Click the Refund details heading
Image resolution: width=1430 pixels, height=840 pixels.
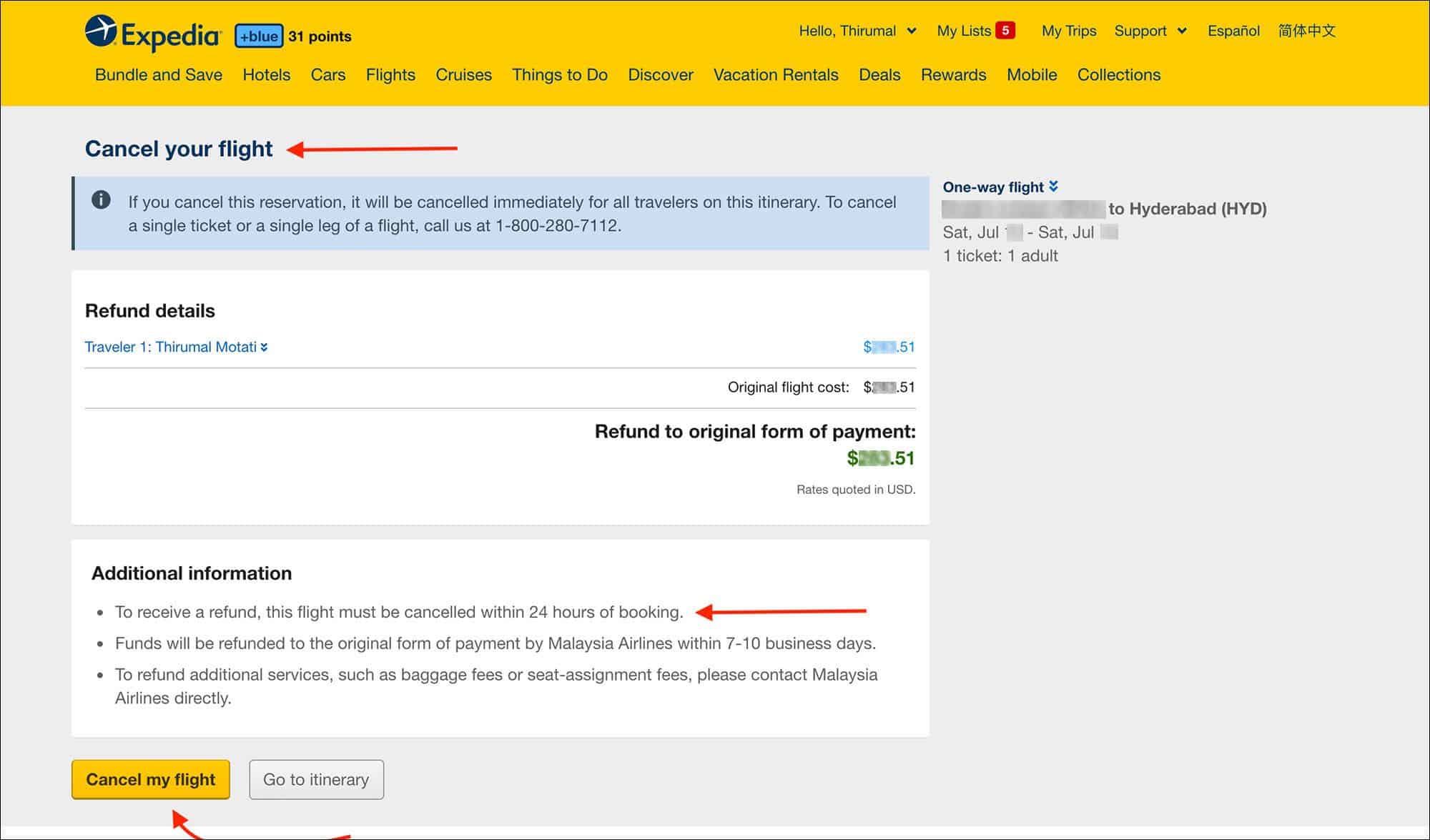150,311
